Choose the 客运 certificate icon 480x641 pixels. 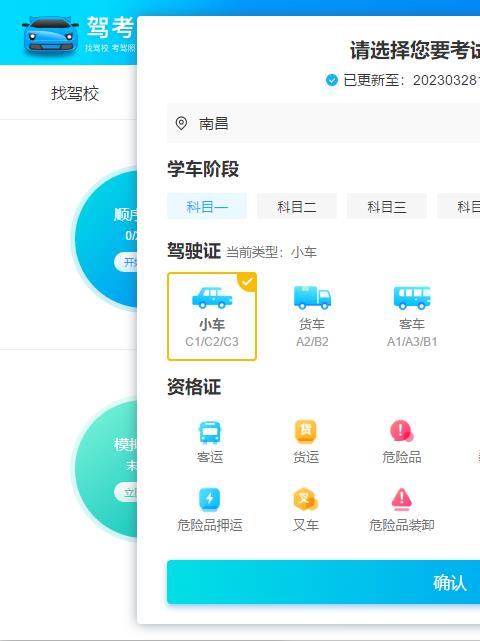(x=210, y=432)
